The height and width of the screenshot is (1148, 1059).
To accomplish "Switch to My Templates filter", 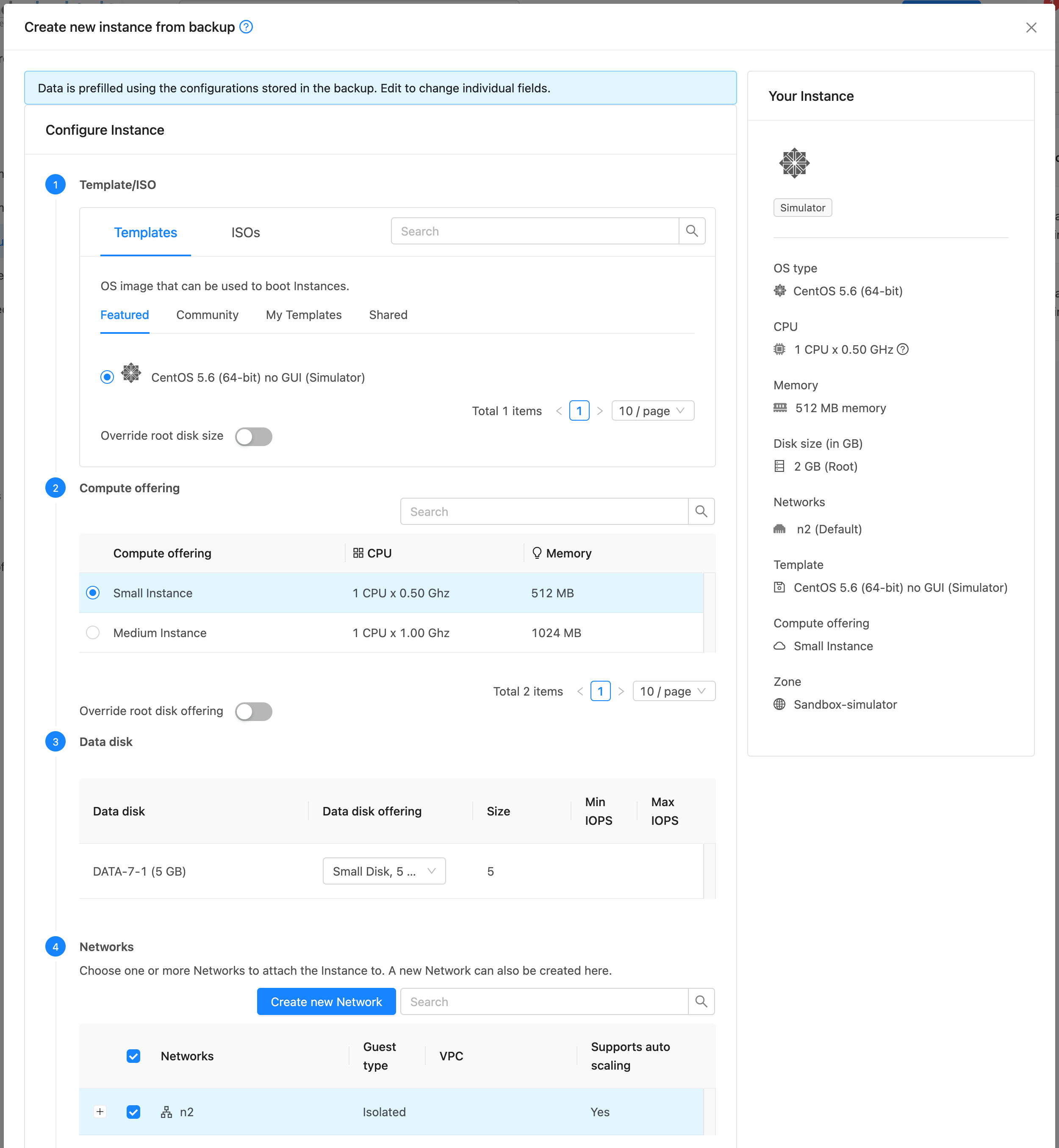I will tap(303, 315).
